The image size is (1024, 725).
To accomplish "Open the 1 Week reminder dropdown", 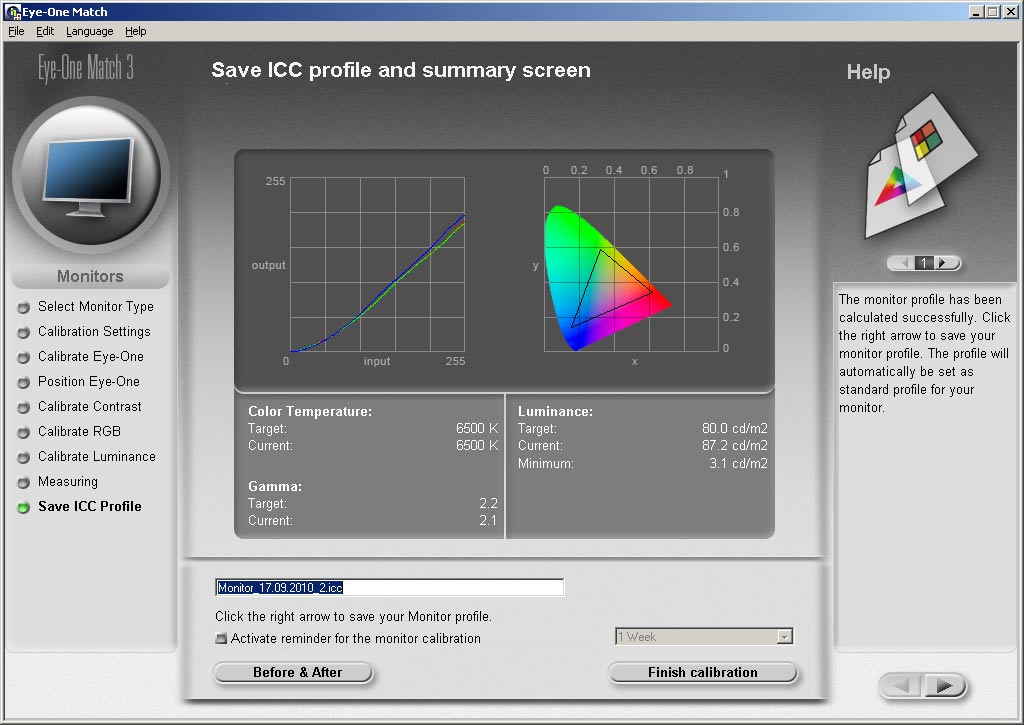I will click(784, 637).
